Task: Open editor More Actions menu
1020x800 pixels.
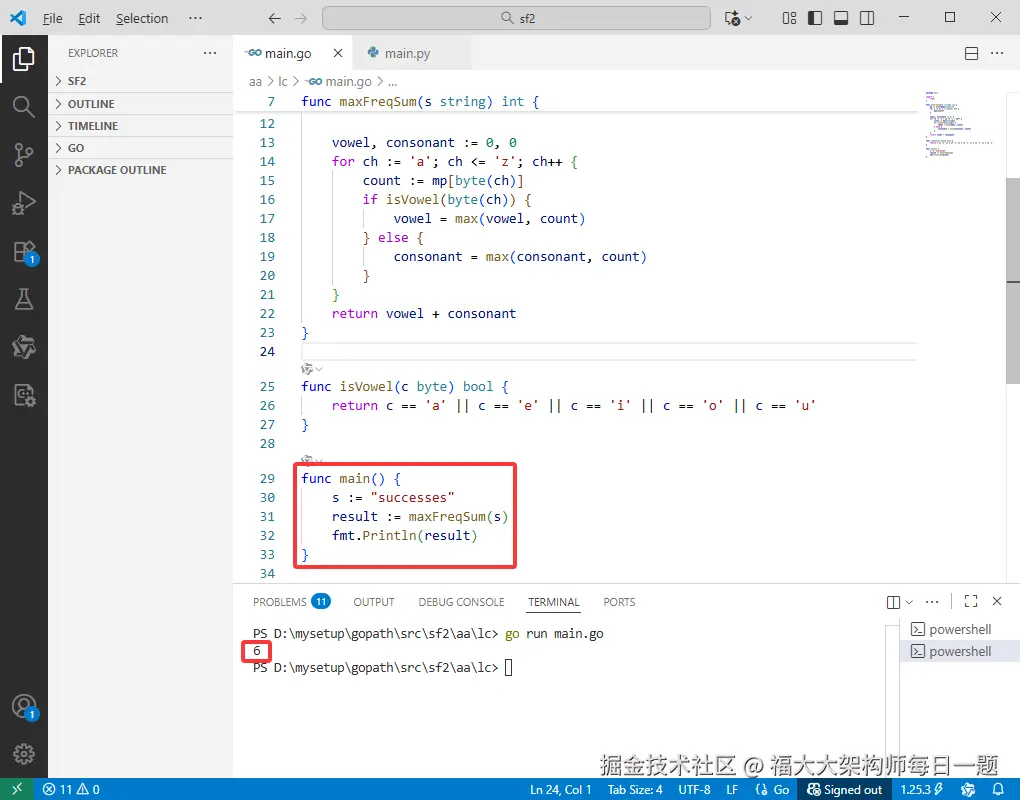Action: click(997, 53)
